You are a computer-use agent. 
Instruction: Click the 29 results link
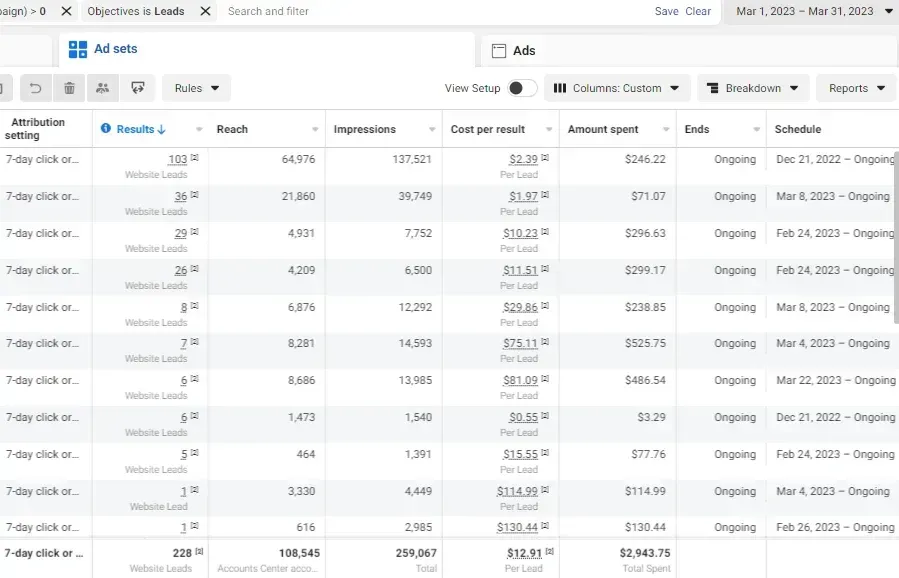click(x=181, y=233)
